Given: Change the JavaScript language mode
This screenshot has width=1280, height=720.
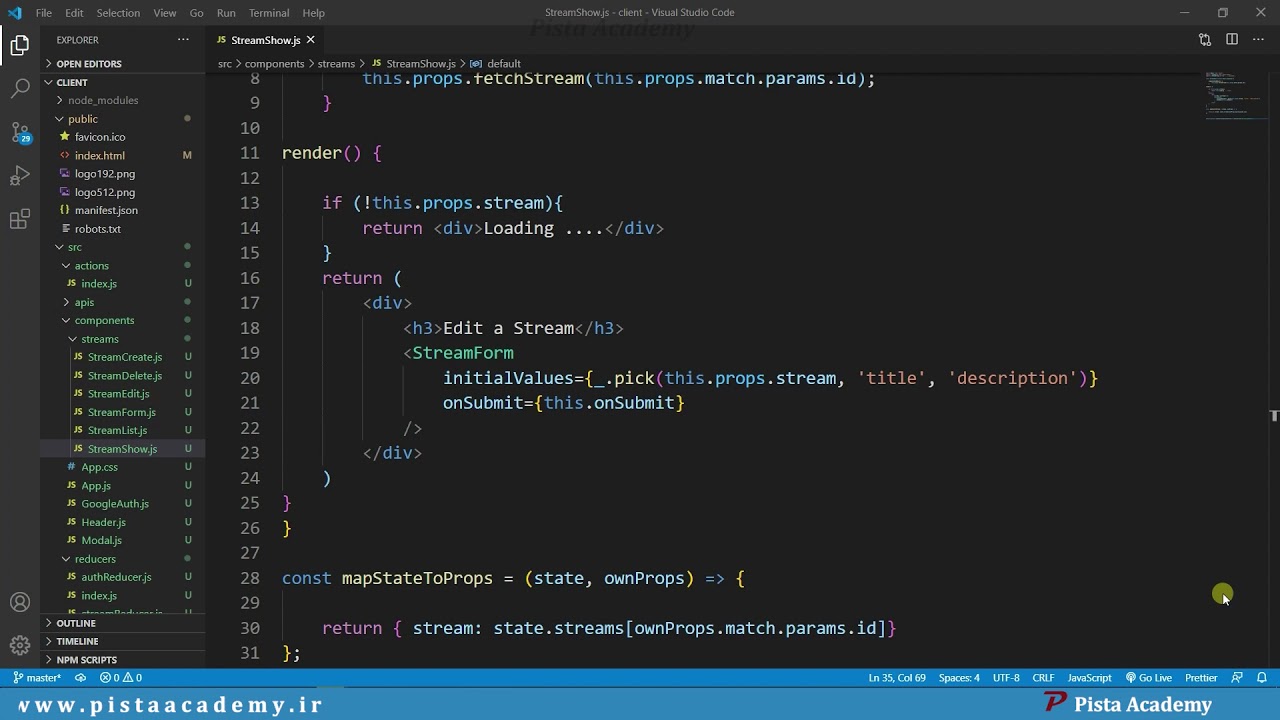Looking at the screenshot, I should pos(1089,678).
